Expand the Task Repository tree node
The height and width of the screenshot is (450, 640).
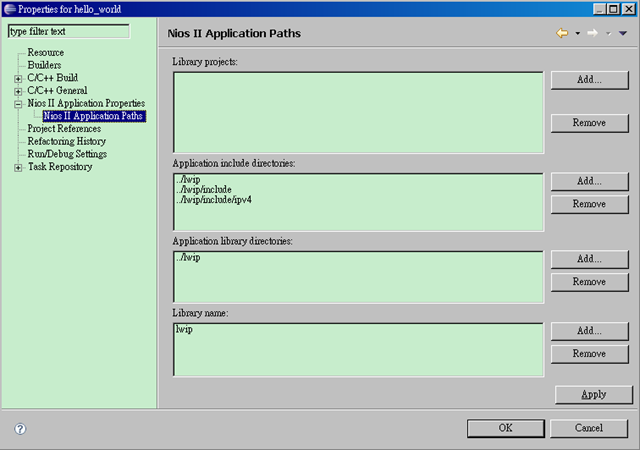[x=18, y=167]
